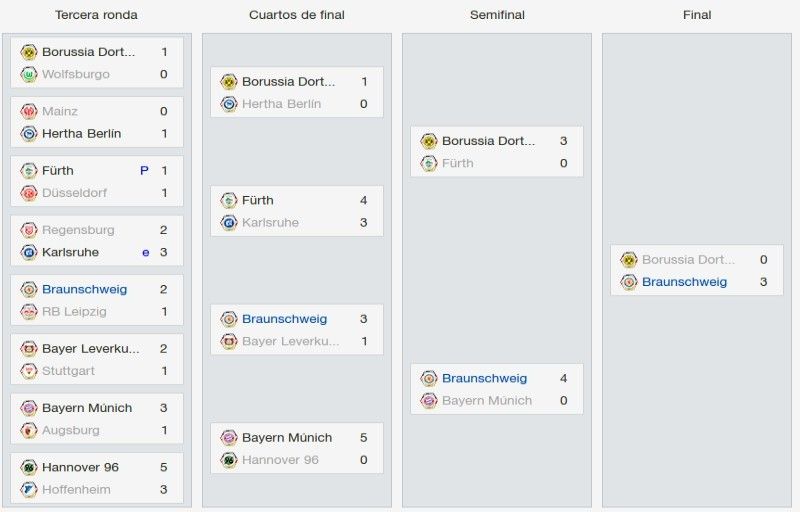Viewport: 800px width, 512px height.
Task: Open Braunschweig link in the Semifinal
Action: (x=484, y=378)
